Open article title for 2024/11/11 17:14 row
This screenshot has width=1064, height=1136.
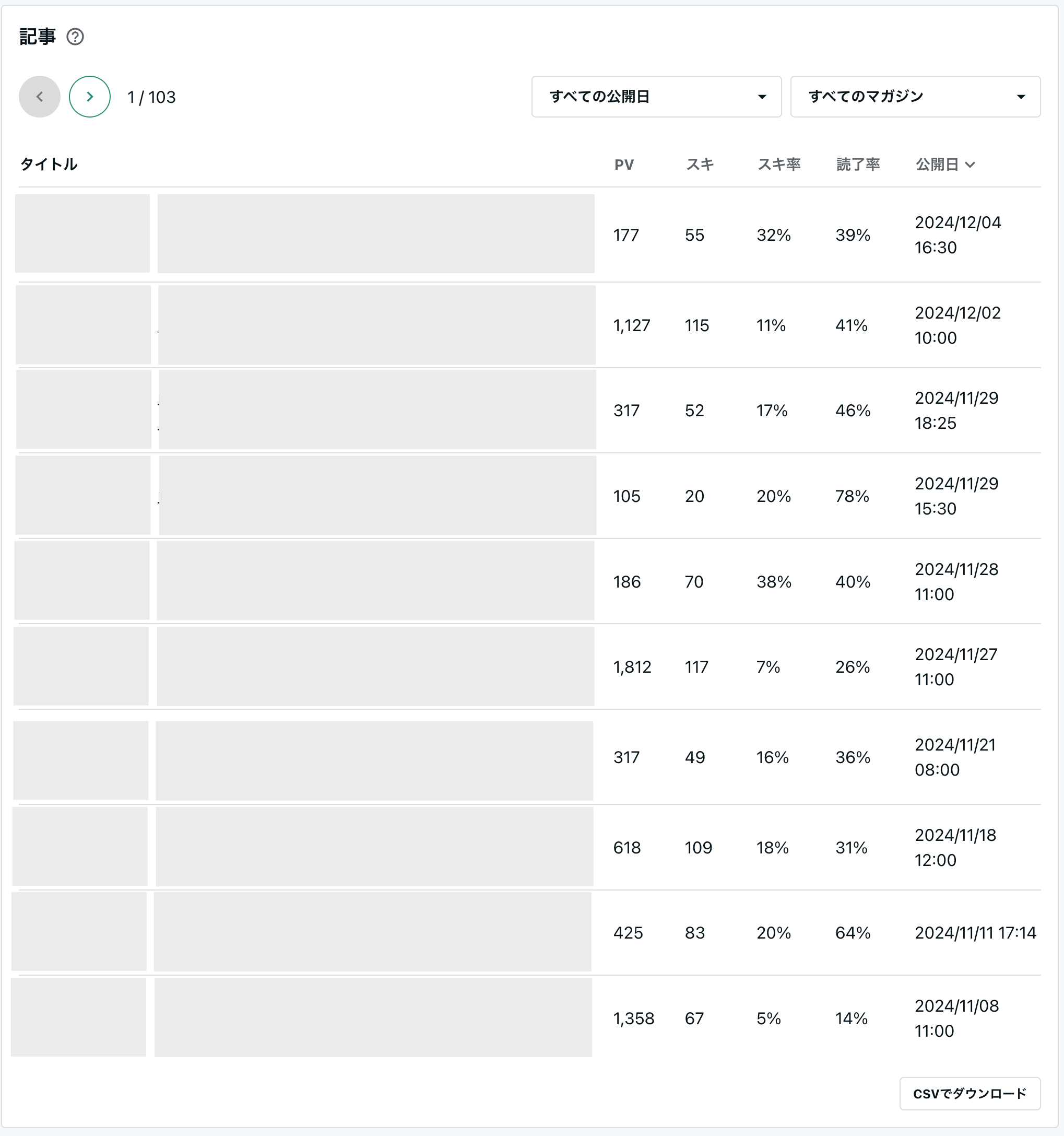[x=372, y=931]
